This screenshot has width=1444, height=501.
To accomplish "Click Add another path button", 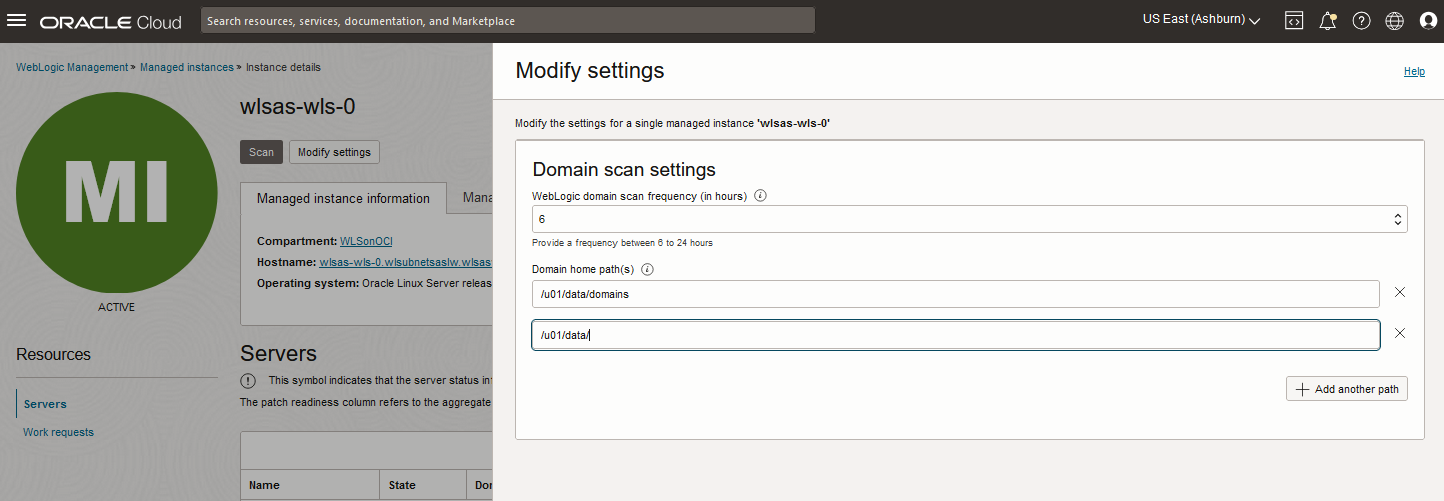I will pos(1346,389).
